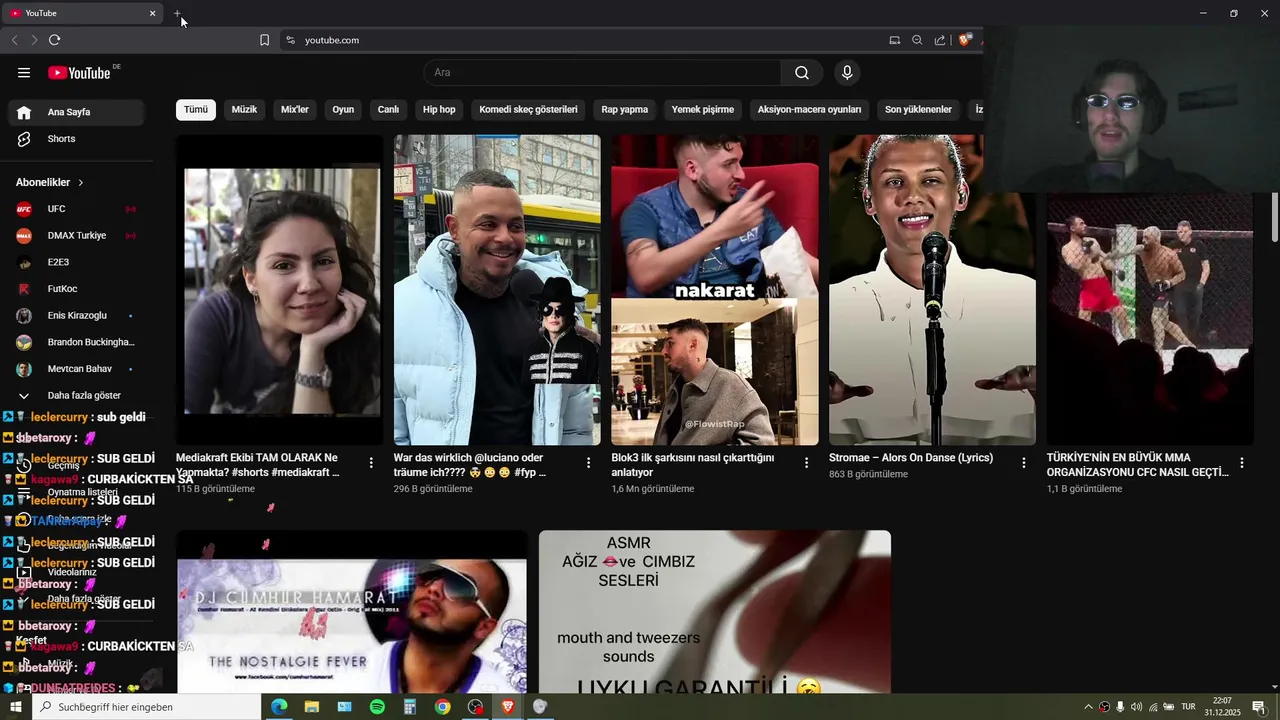Viewport: 1280px width, 720px height.
Task: Reload the page with the refresh icon
Action: coord(54,40)
